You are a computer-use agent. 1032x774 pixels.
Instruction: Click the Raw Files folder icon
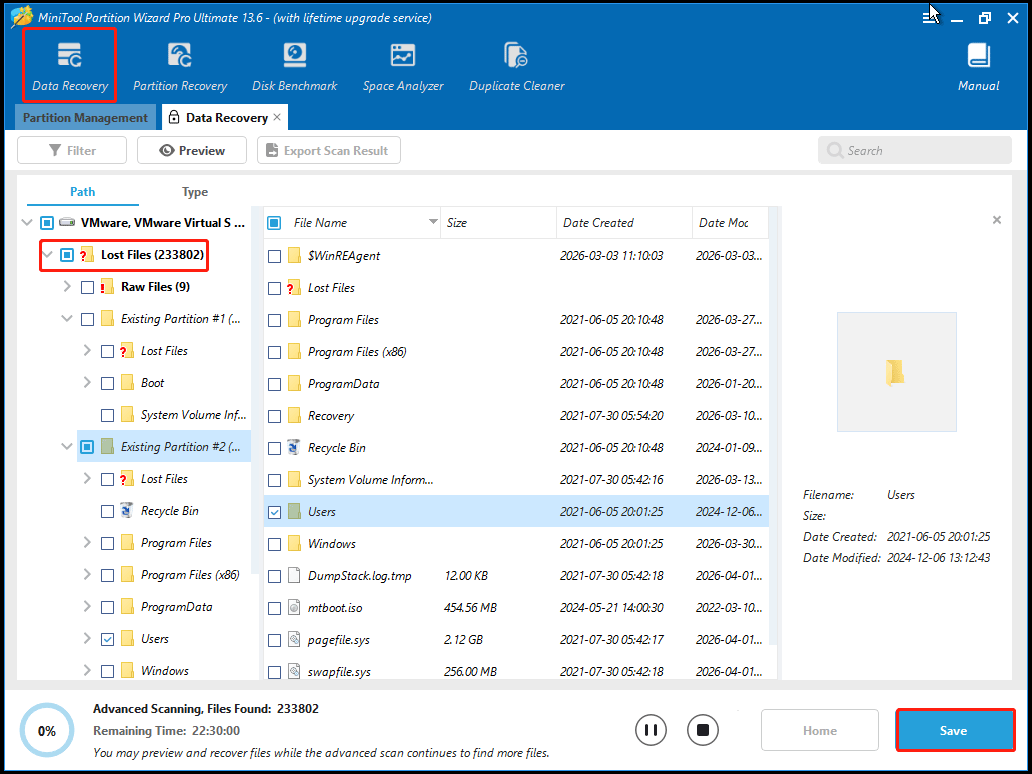pos(107,287)
